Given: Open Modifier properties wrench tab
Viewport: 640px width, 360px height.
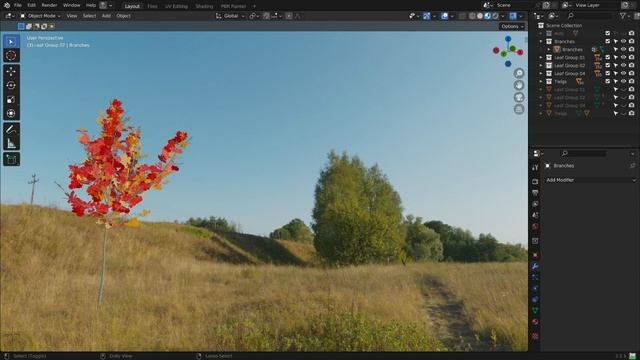Looking at the screenshot, I should click(535, 266).
